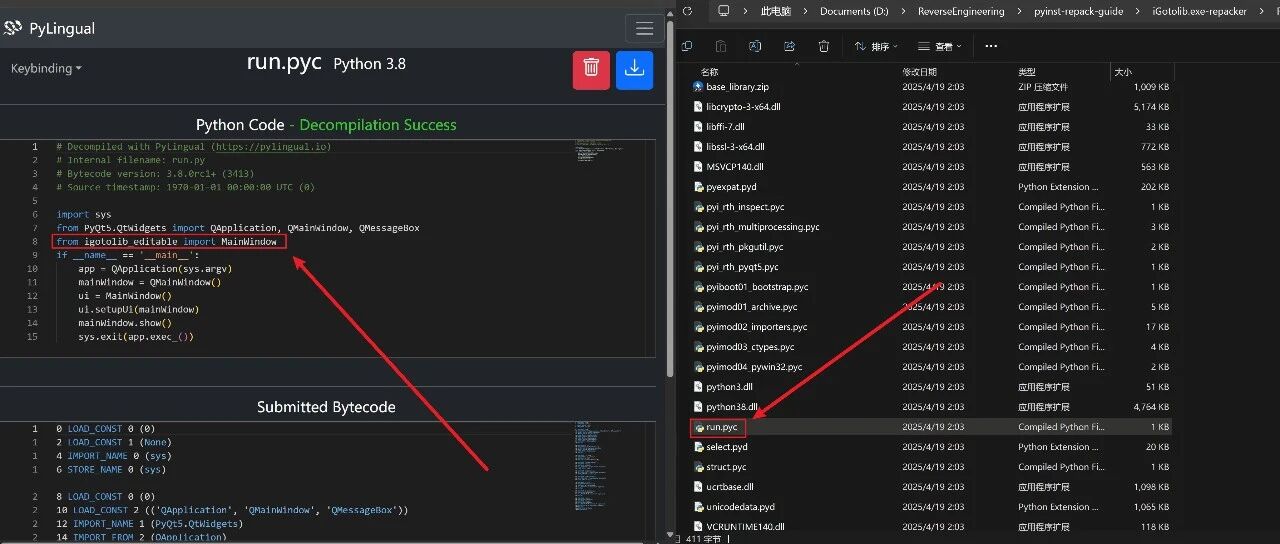
Task: Click the 'Decompilation Success' status text
Action: pos(378,125)
